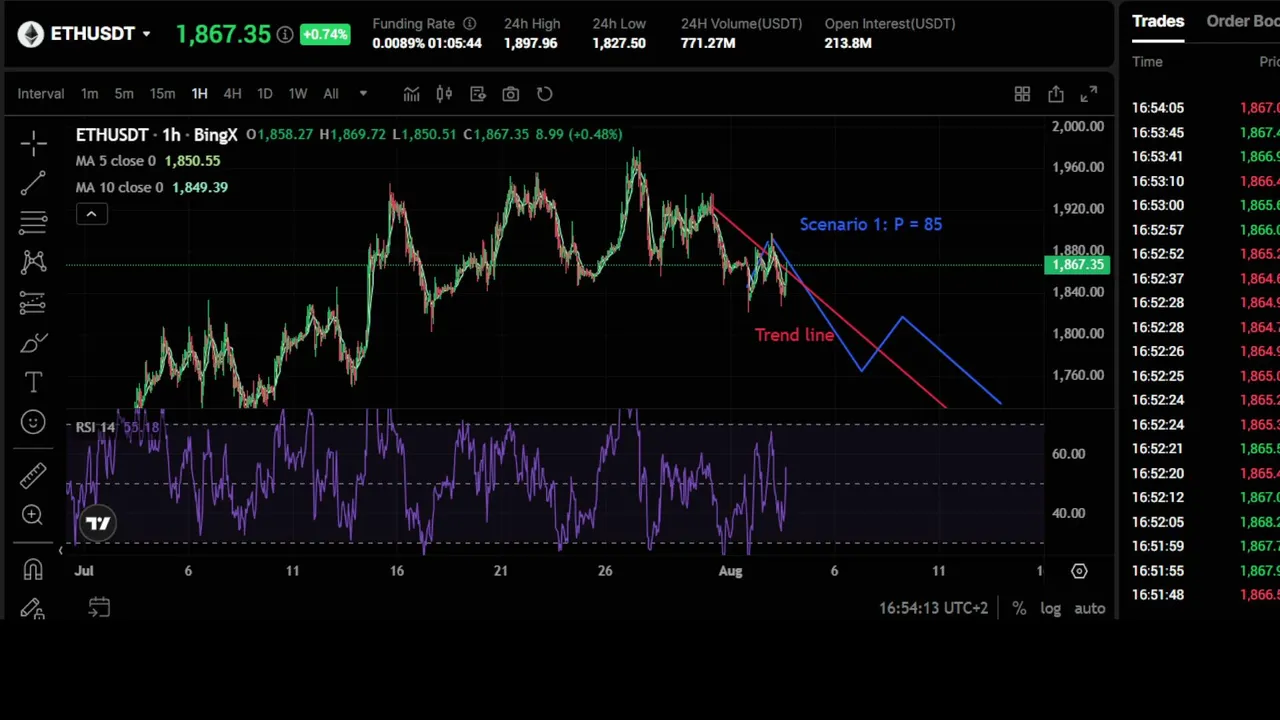
Task: Collapse the left drawing toolbar arrow
Action: click(60, 550)
